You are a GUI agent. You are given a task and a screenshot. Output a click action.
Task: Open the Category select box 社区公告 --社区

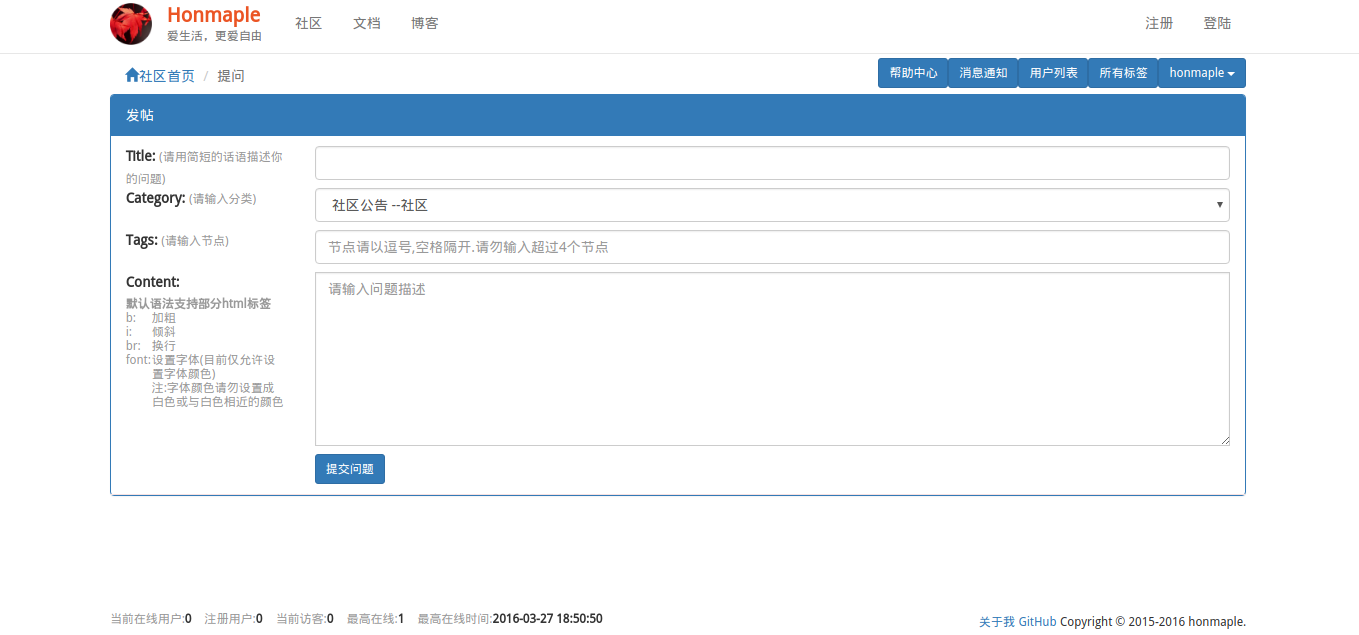click(772, 205)
